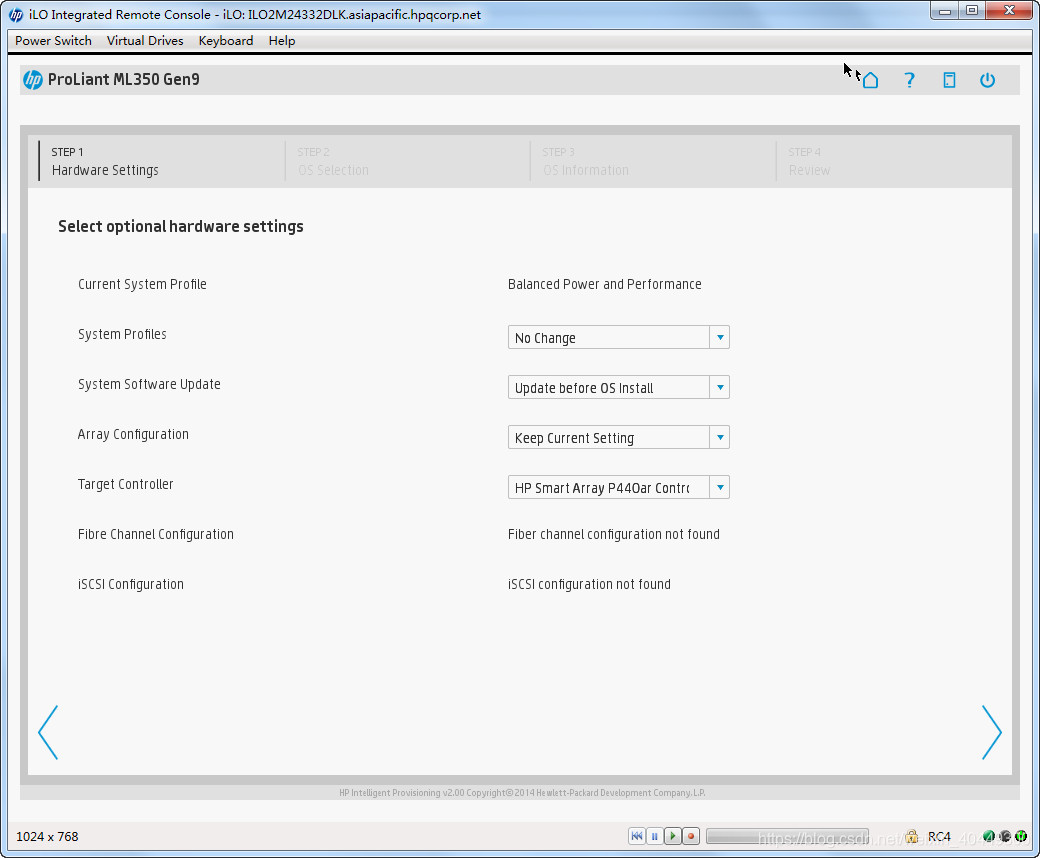Close the iLO Remote Console window

(x=1009, y=11)
